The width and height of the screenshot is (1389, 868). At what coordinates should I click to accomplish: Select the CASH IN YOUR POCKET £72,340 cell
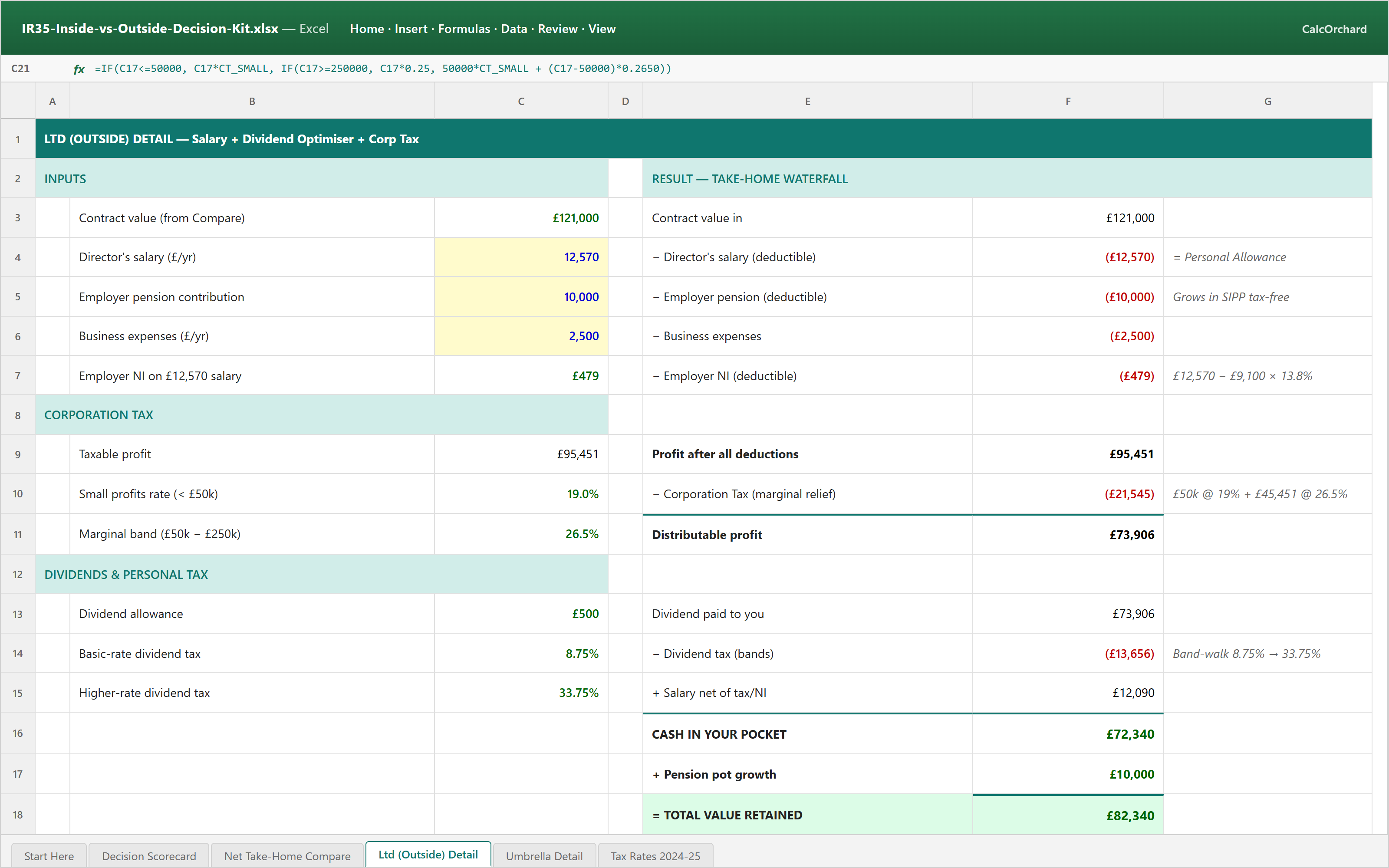pos(1068,734)
